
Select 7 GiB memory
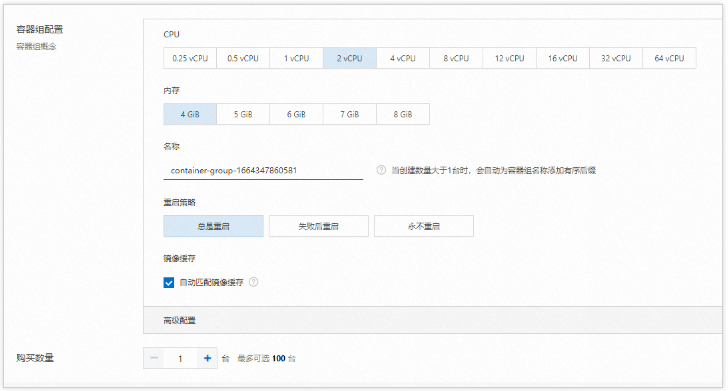pos(350,114)
